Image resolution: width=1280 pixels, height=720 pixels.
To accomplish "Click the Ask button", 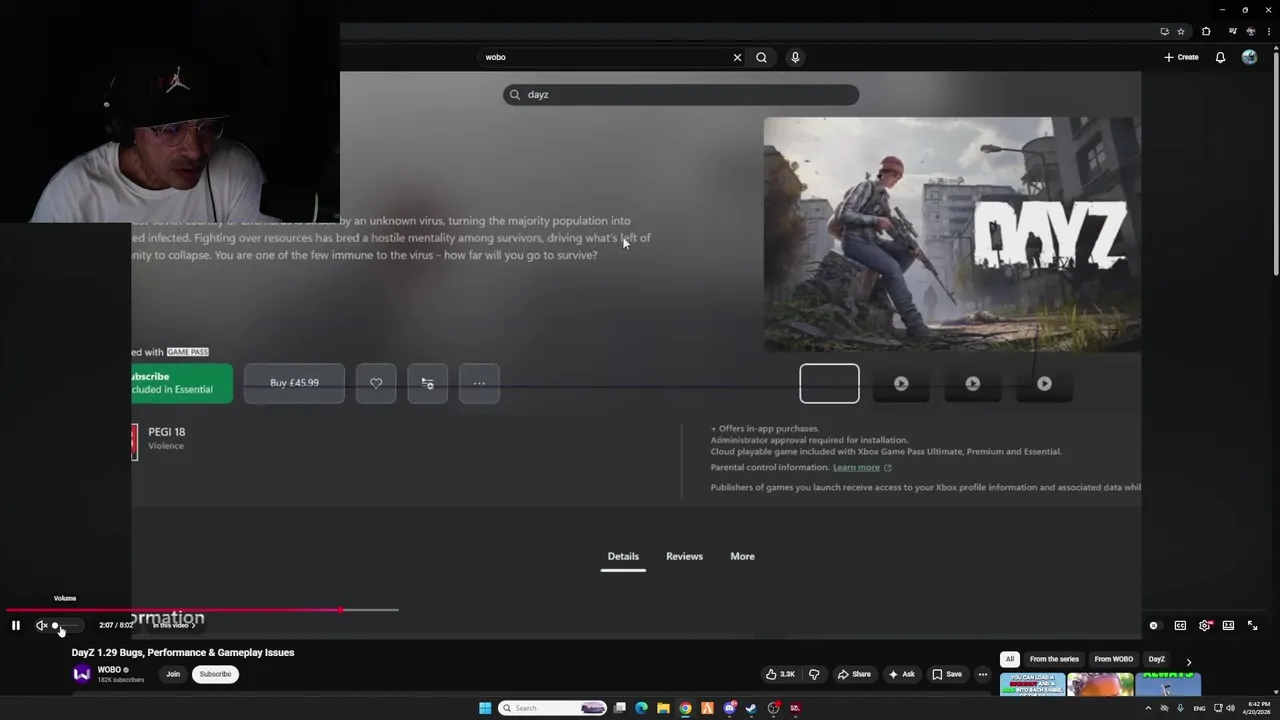I will coord(901,674).
